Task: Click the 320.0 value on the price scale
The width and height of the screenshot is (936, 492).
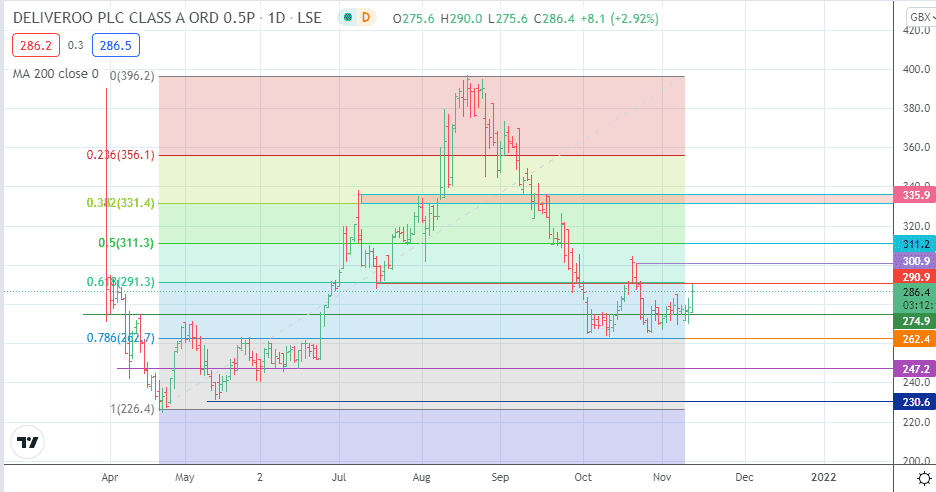Action: 916,226
